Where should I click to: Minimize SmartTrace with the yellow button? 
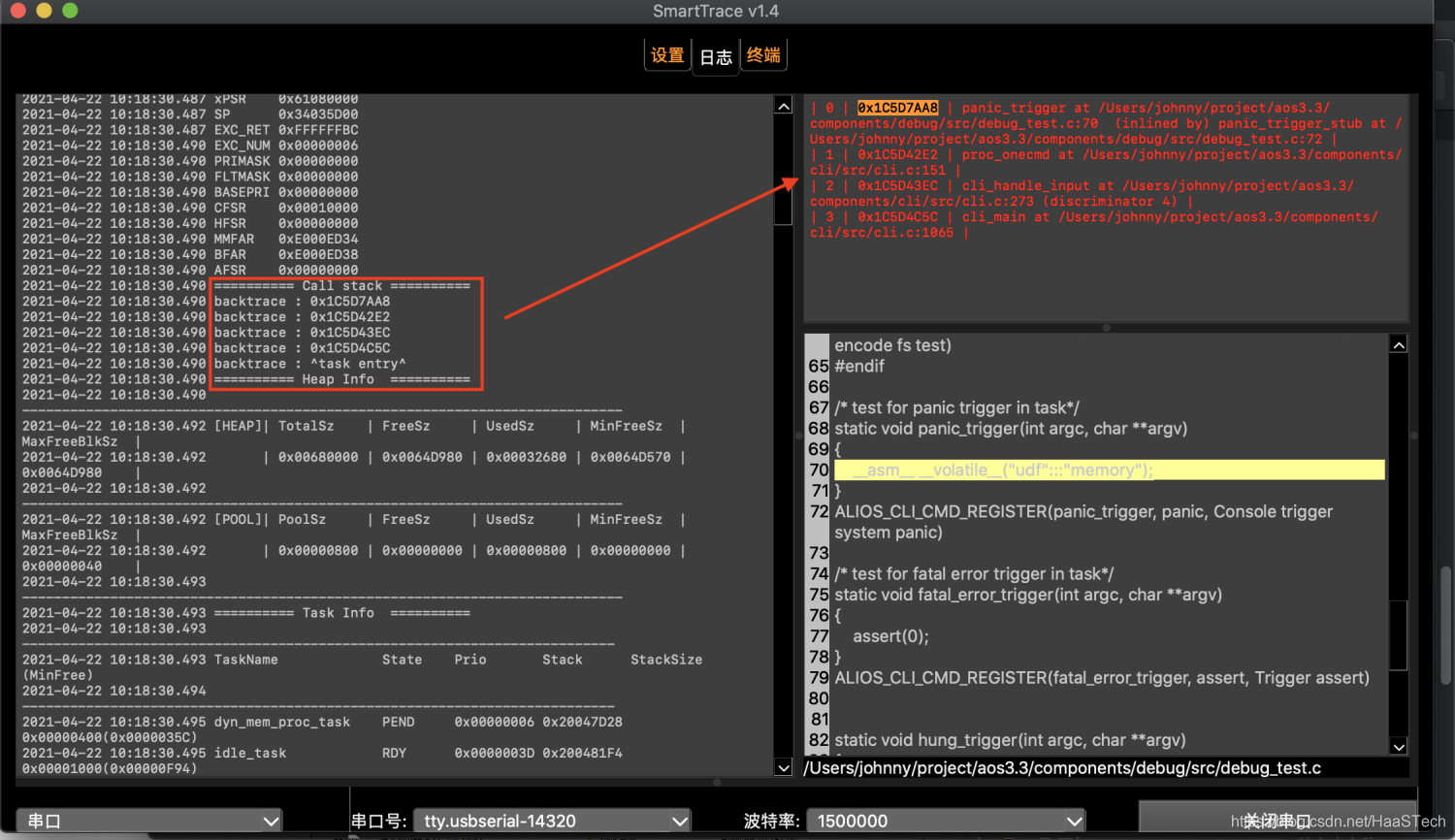44,11
